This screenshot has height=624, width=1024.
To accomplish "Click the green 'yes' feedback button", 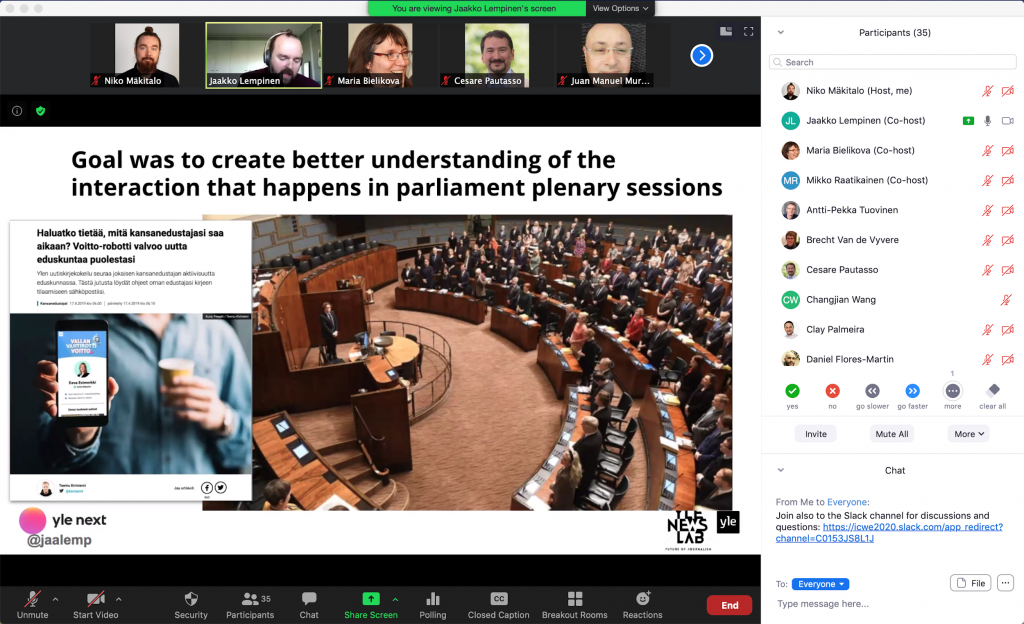I will pos(792,391).
